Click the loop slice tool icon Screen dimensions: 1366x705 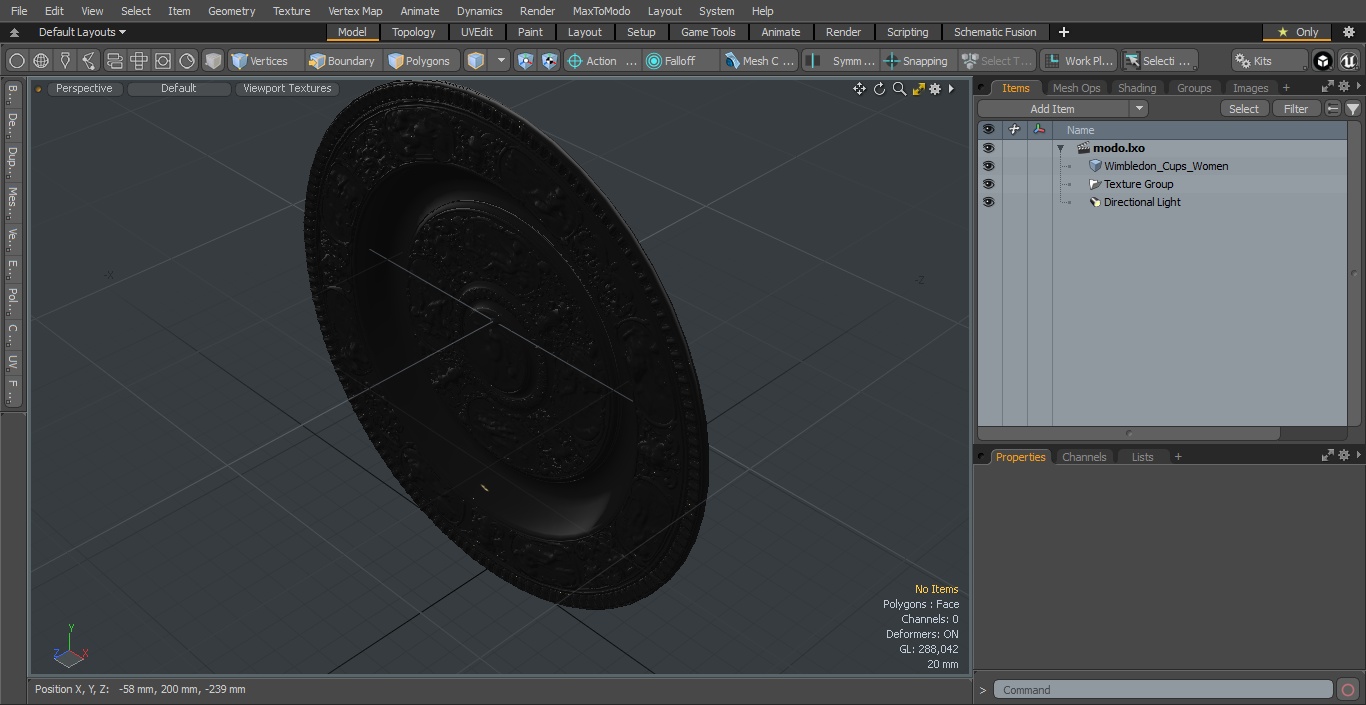[x=114, y=61]
